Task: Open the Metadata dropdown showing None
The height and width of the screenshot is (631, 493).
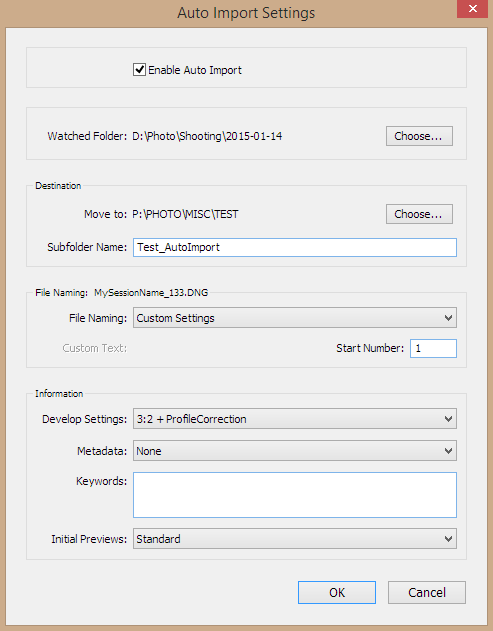Action: point(295,451)
